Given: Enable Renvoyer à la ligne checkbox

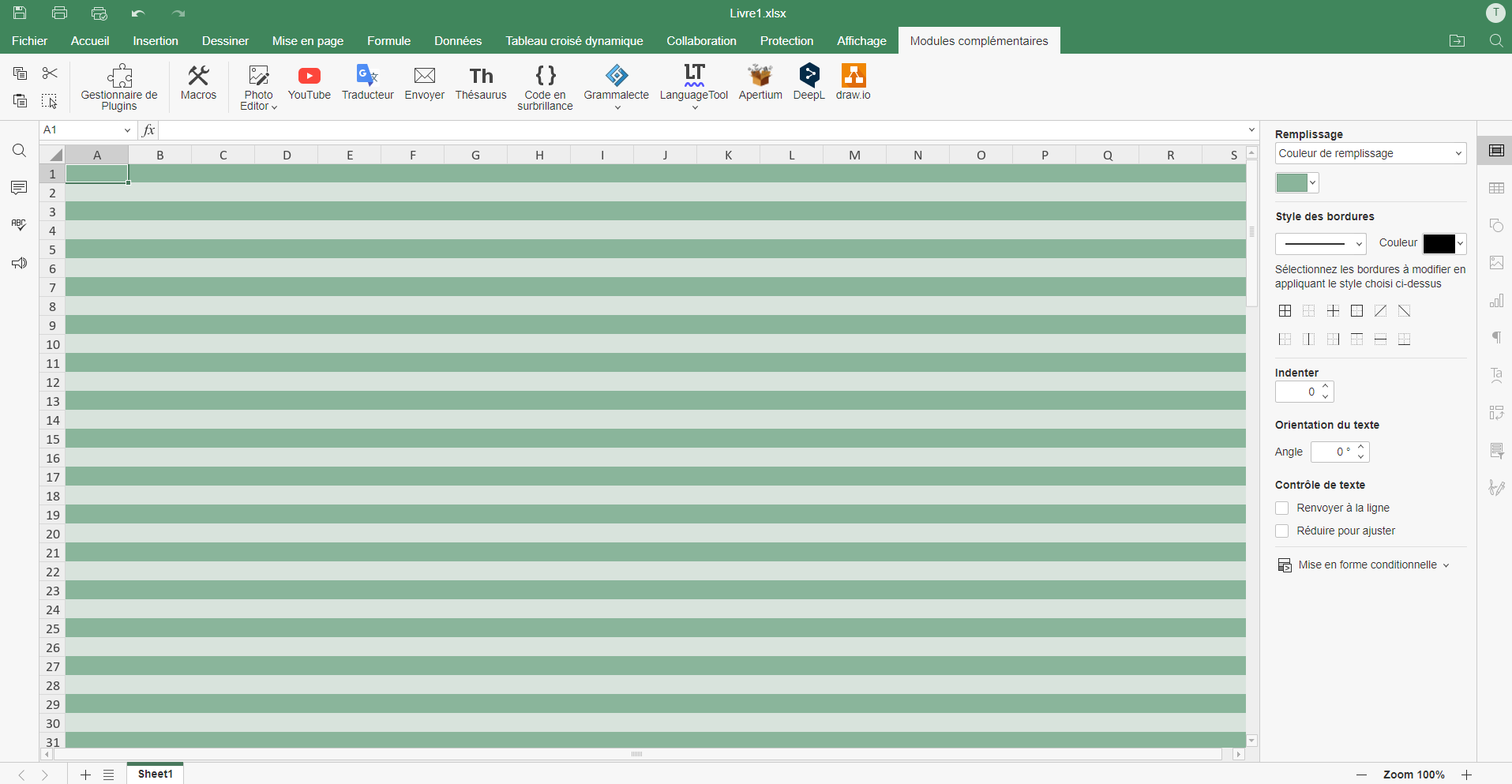Looking at the screenshot, I should coord(1282,508).
